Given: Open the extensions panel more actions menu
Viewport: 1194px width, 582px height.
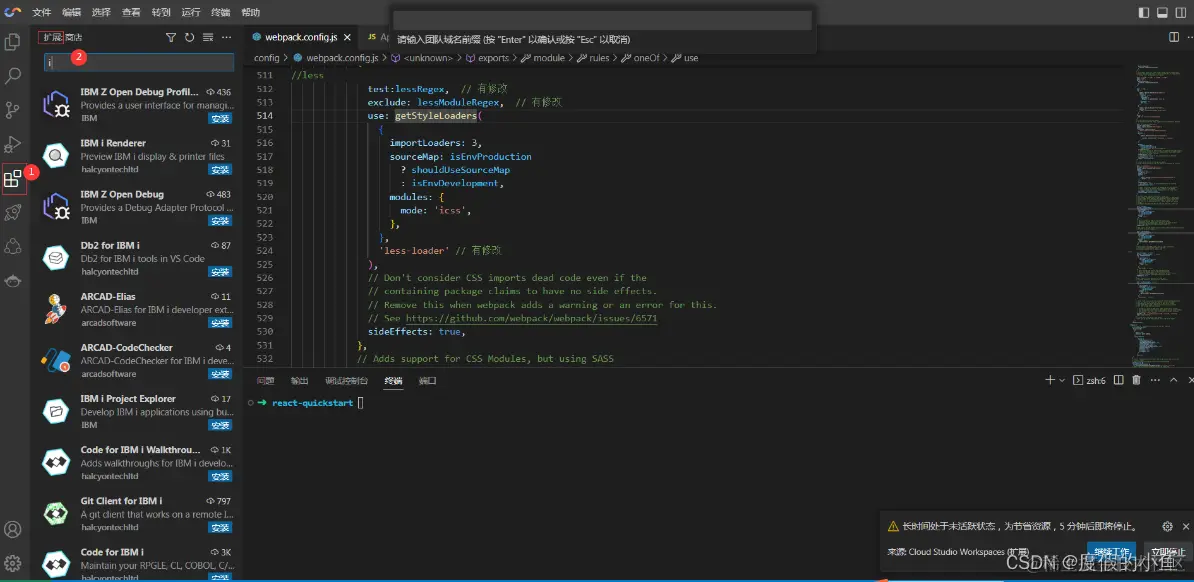Looking at the screenshot, I should [x=226, y=37].
